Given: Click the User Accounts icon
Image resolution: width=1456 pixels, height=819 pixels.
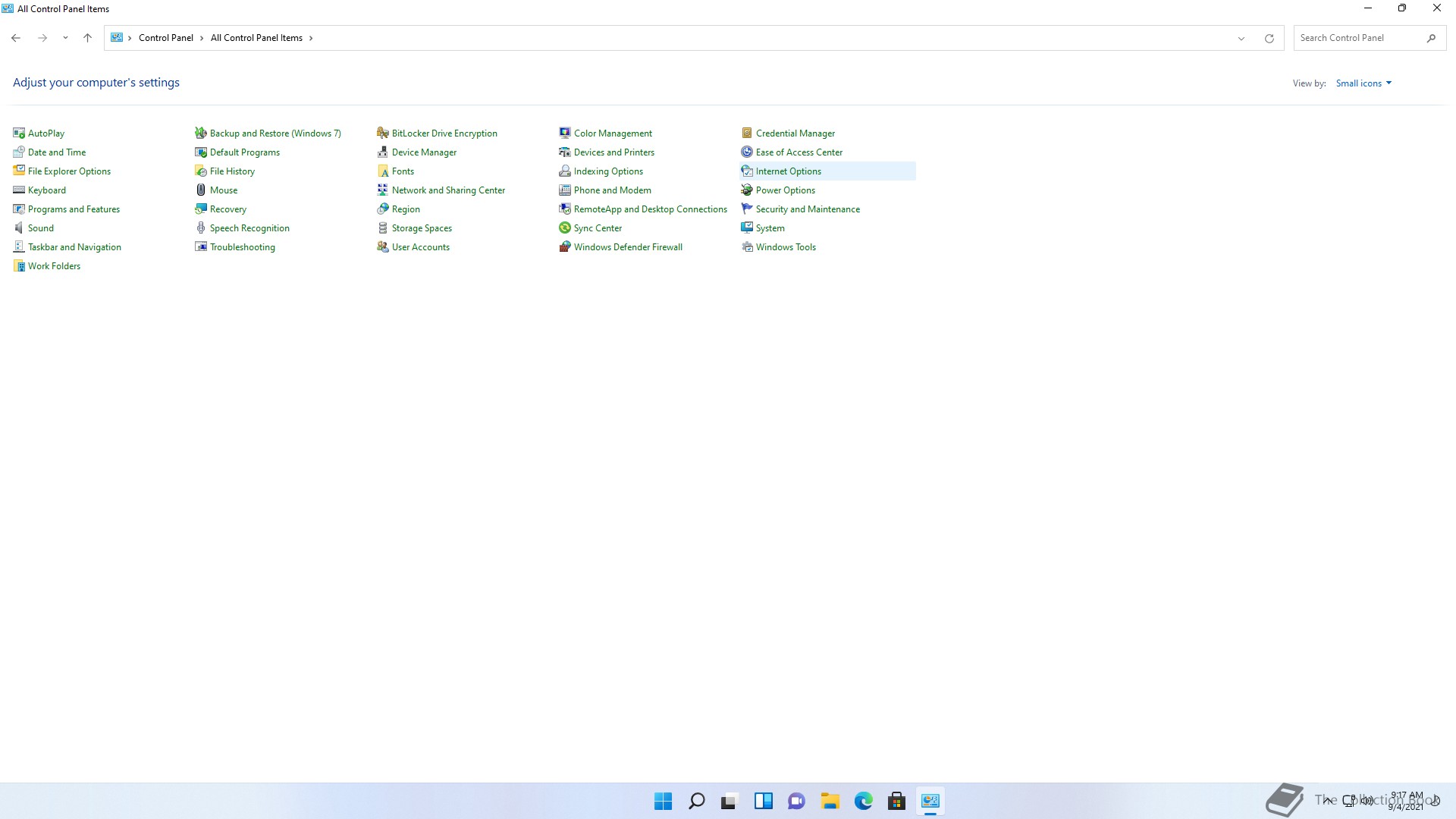Looking at the screenshot, I should (x=383, y=246).
